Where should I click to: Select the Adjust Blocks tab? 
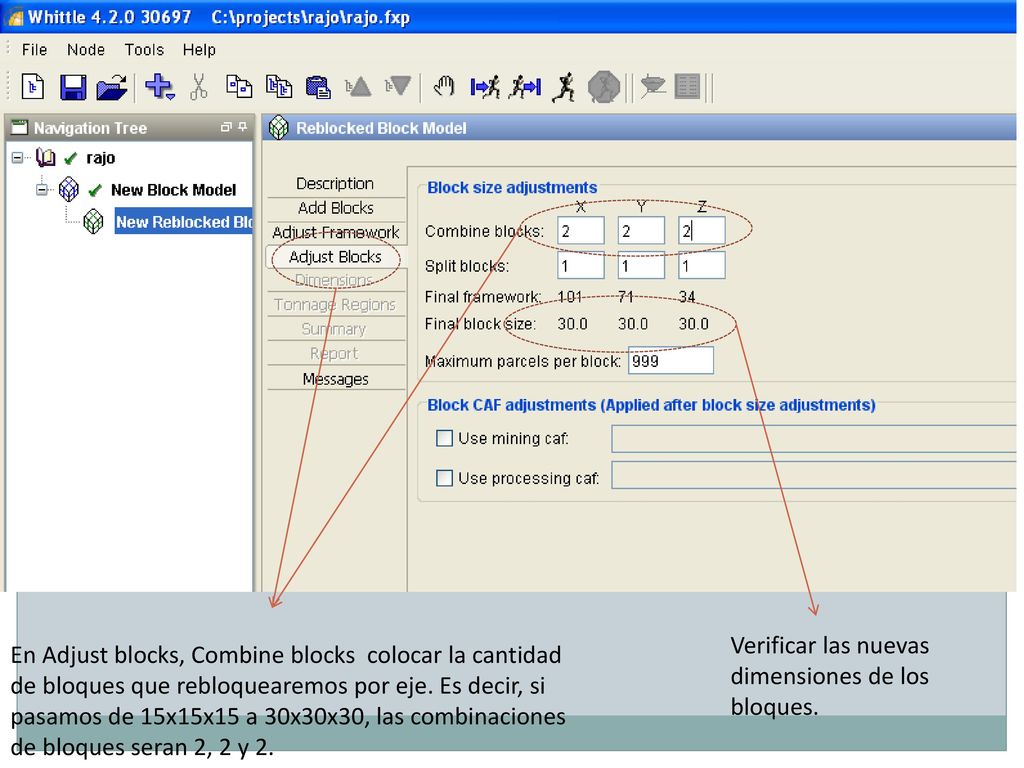pyautogui.click(x=336, y=257)
